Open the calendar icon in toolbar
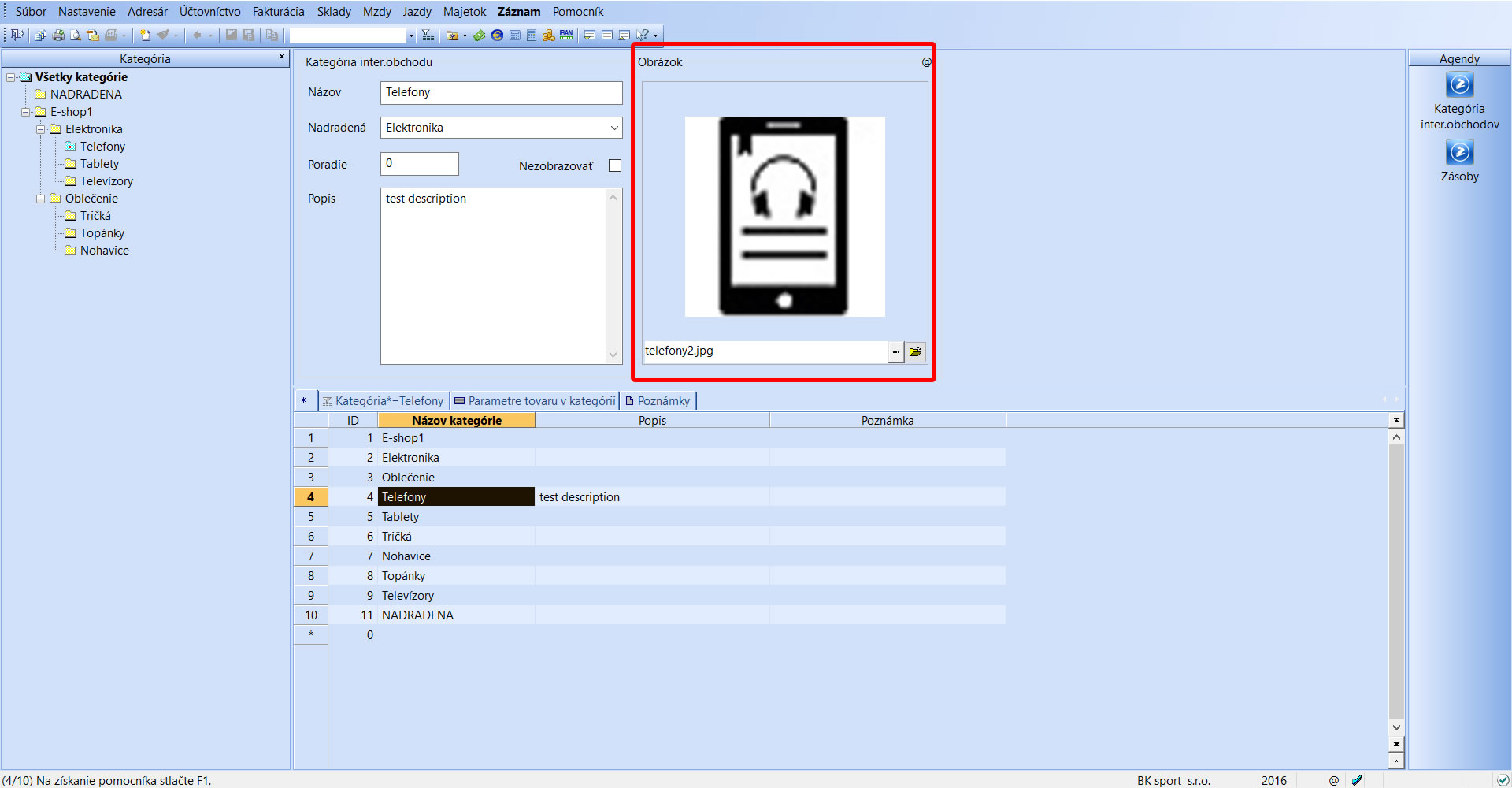 pos(514,35)
